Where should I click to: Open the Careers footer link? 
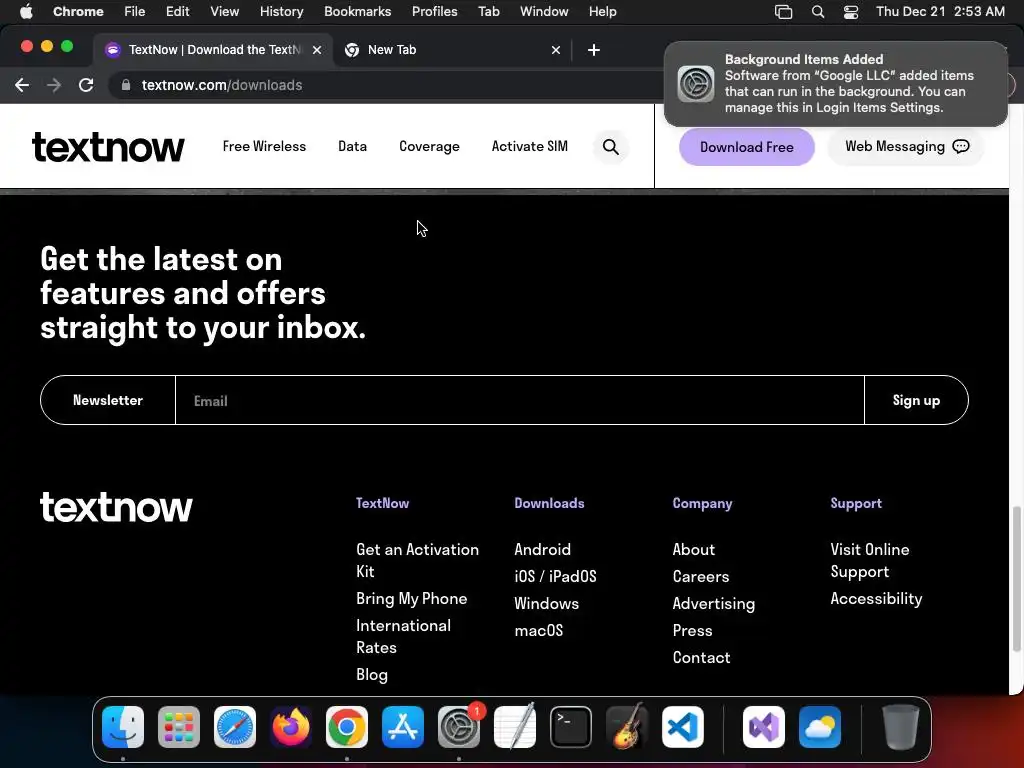(701, 576)
